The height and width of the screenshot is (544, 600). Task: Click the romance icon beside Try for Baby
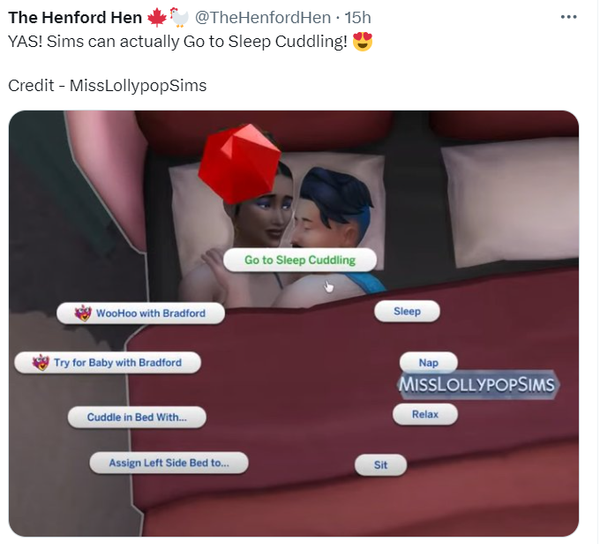(41, 362)
